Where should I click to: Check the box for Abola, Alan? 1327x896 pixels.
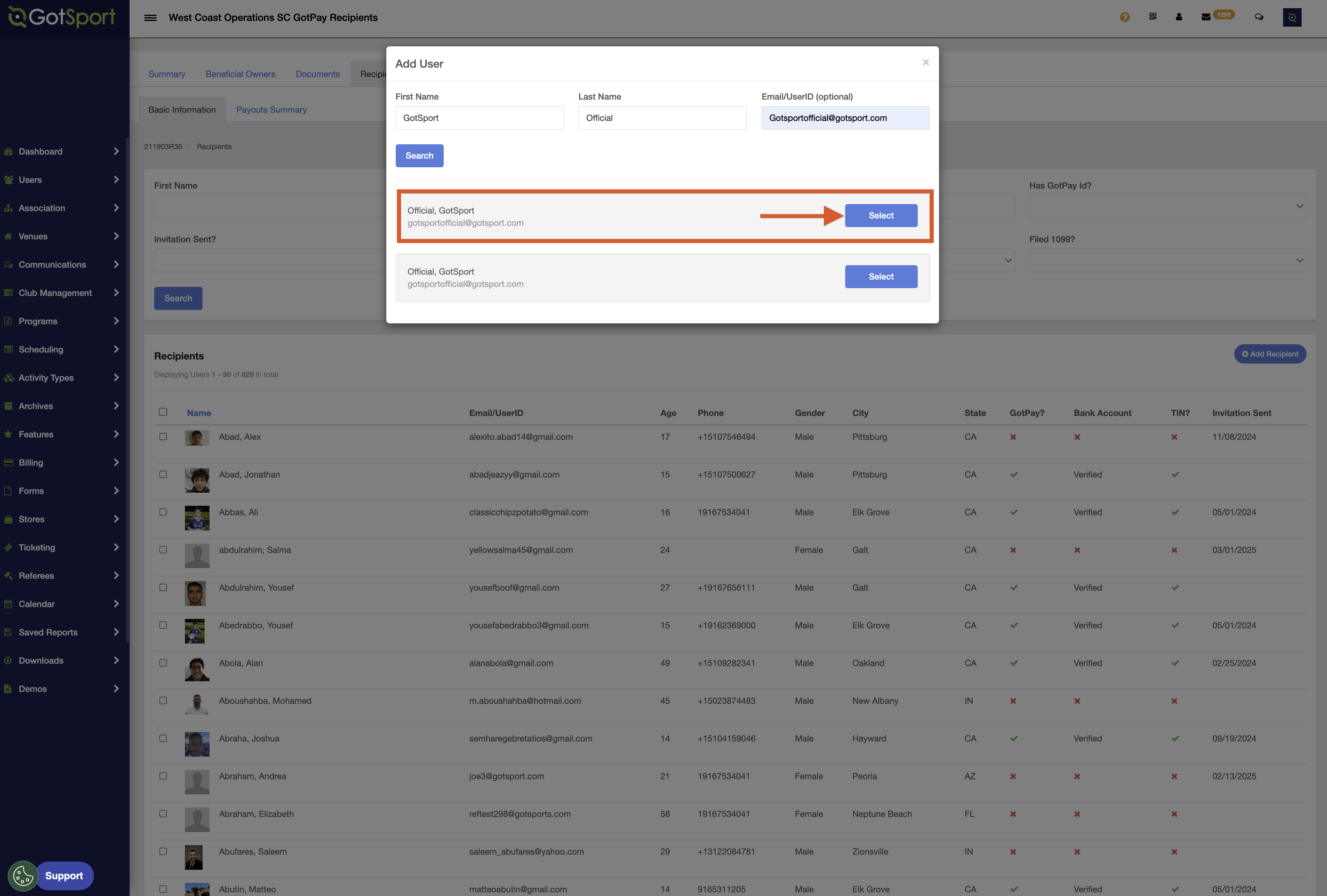pos(163,663)
